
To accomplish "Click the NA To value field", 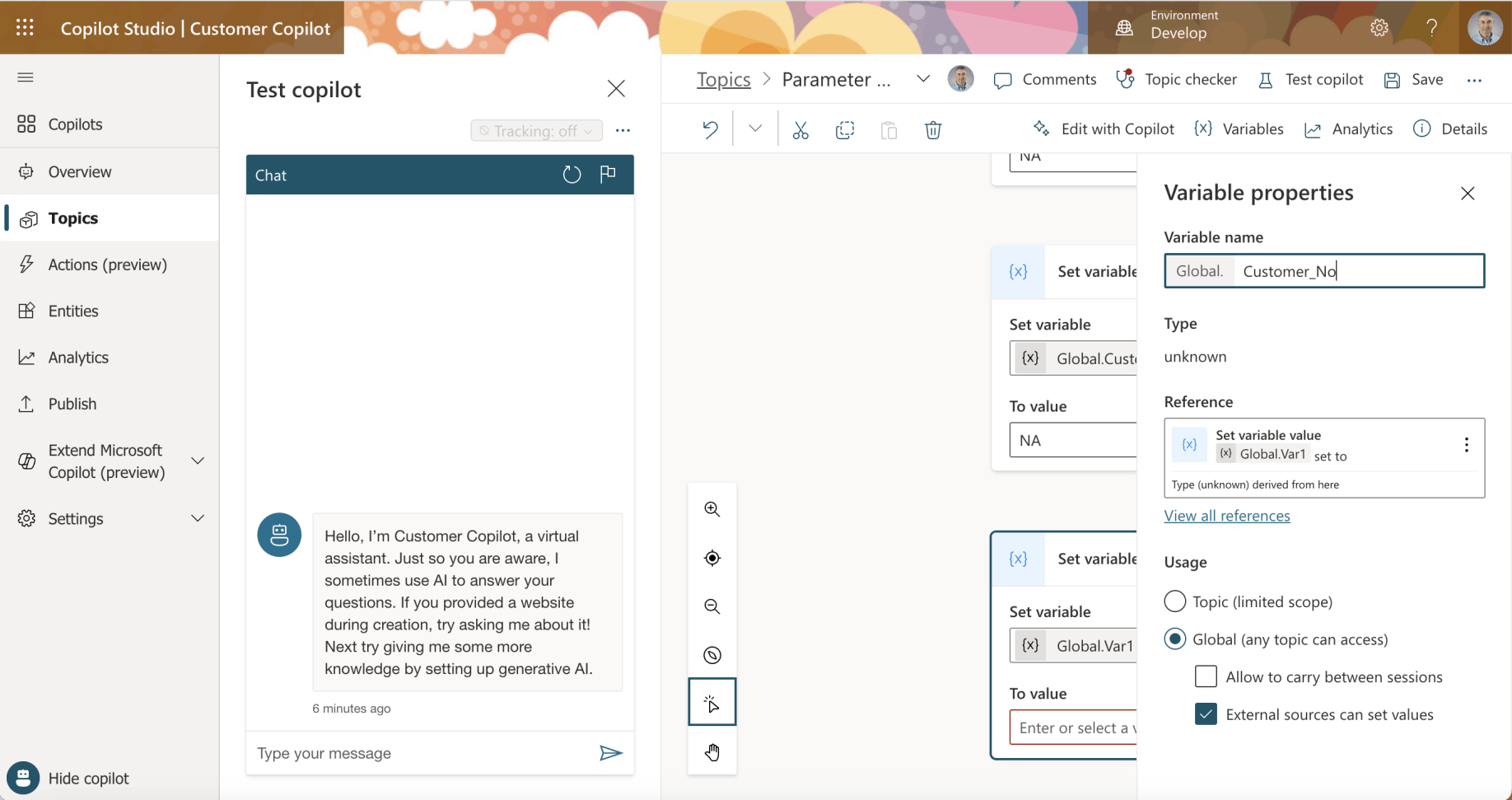I will (x=1073, y=440).
